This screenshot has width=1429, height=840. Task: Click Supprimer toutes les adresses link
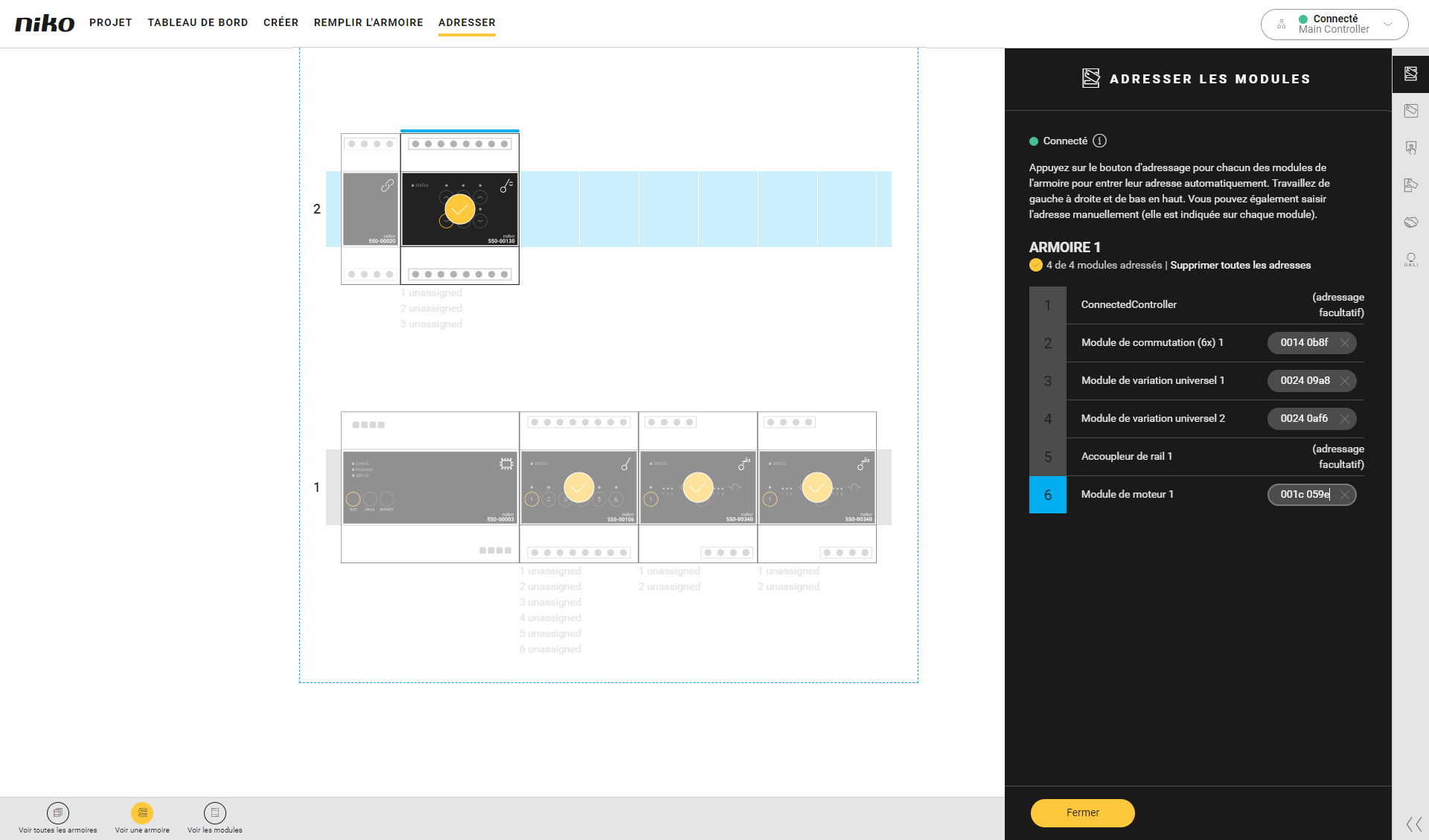coord(1240,265)
